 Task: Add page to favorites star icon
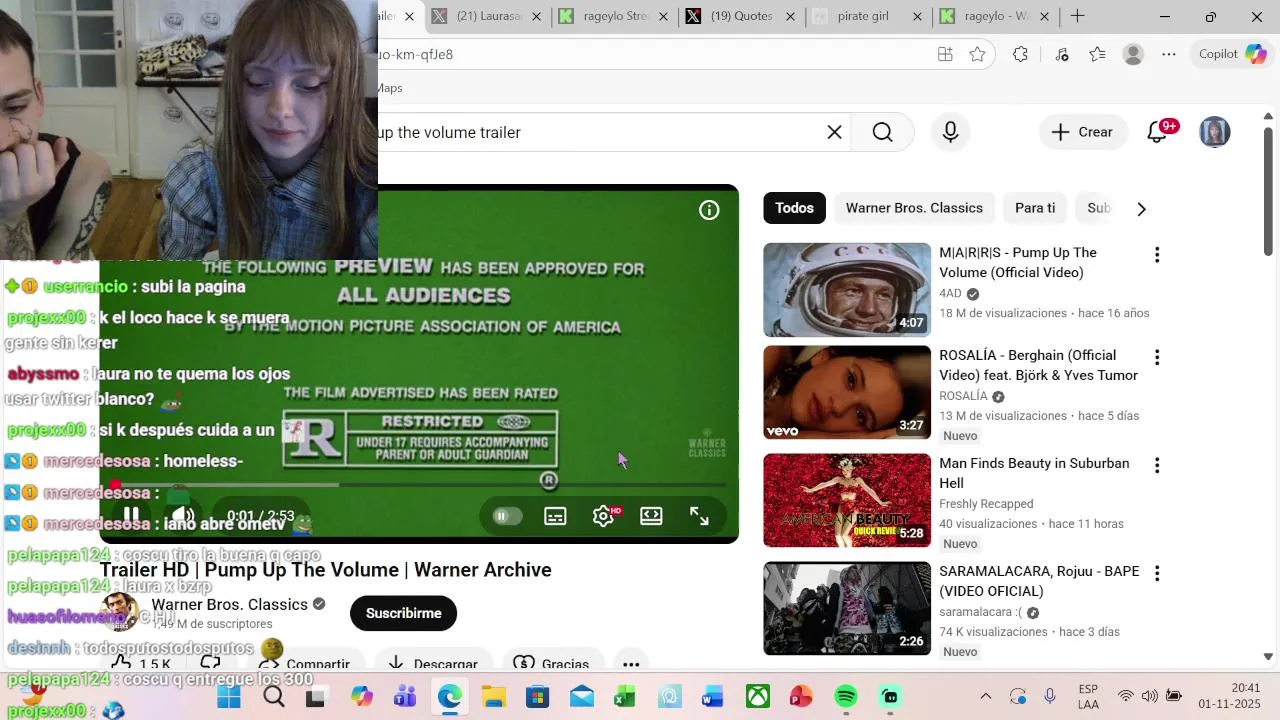[x=977, y=54]
